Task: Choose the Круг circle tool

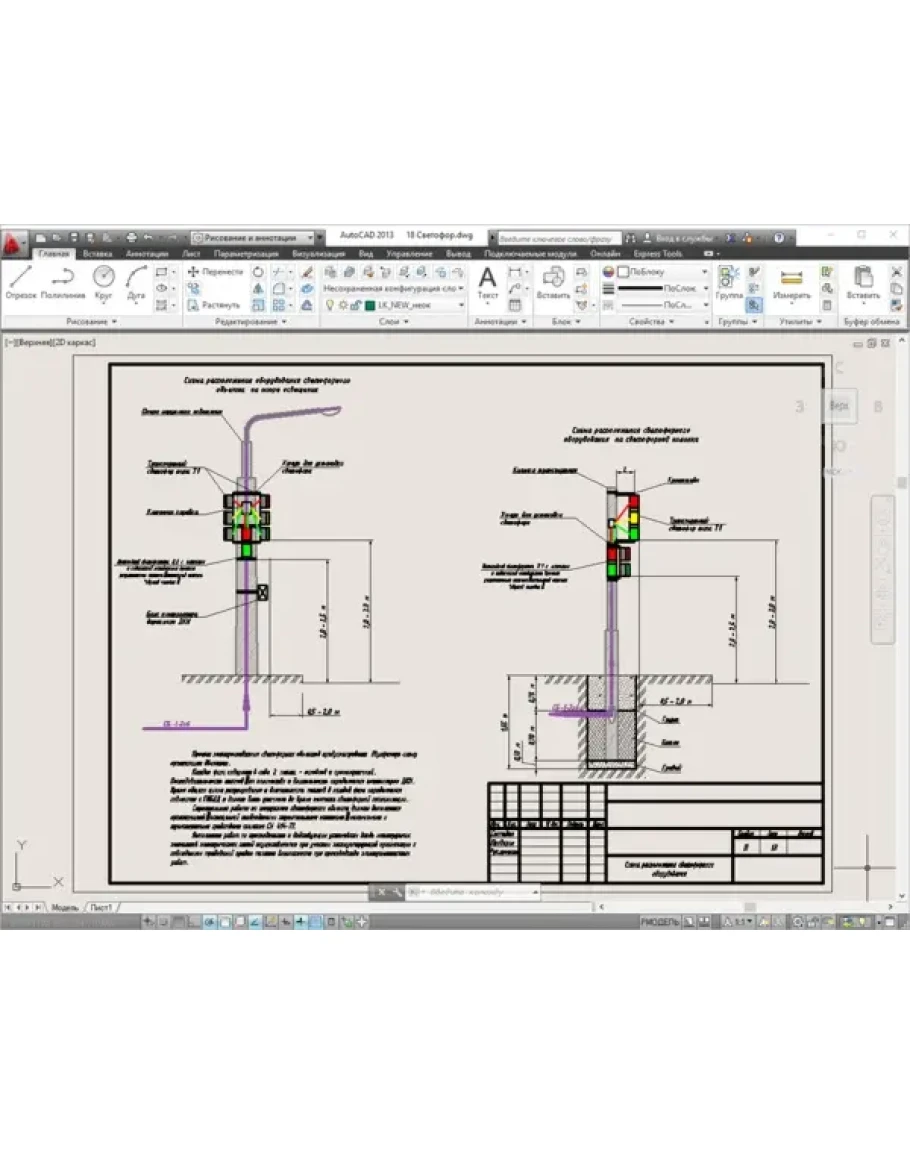Action: (103, 281)
